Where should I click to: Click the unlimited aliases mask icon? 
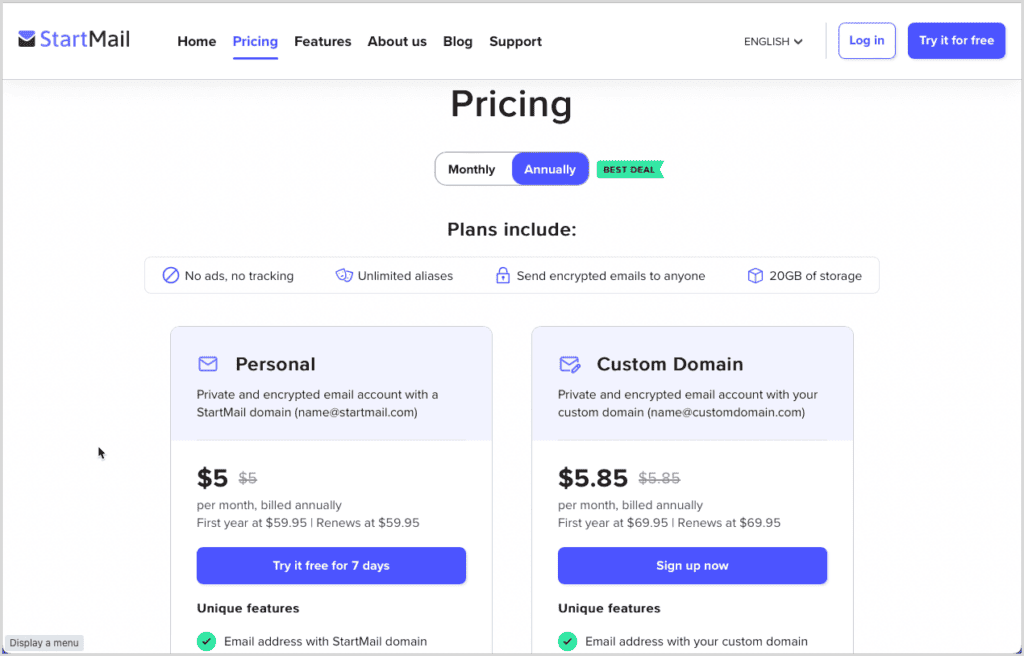[x=344, y=275]
